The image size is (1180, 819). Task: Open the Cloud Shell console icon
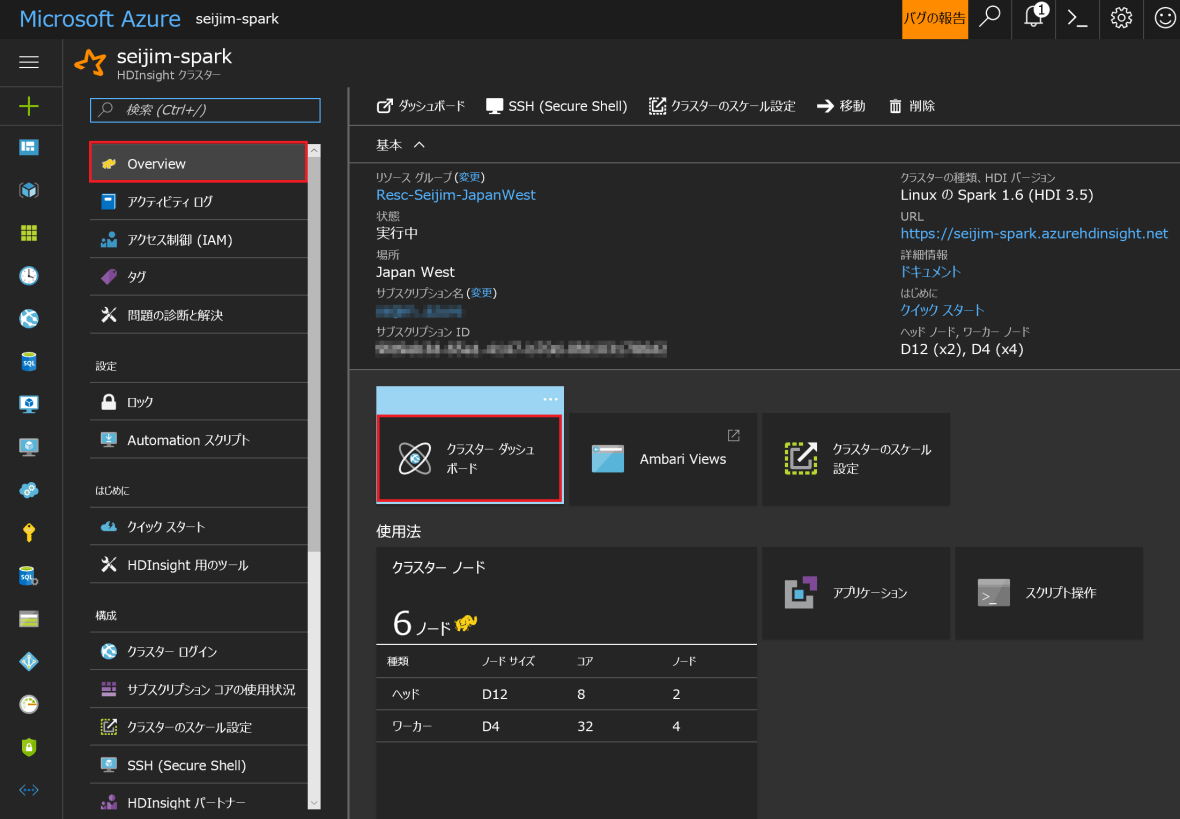(x=1077, y=18)
